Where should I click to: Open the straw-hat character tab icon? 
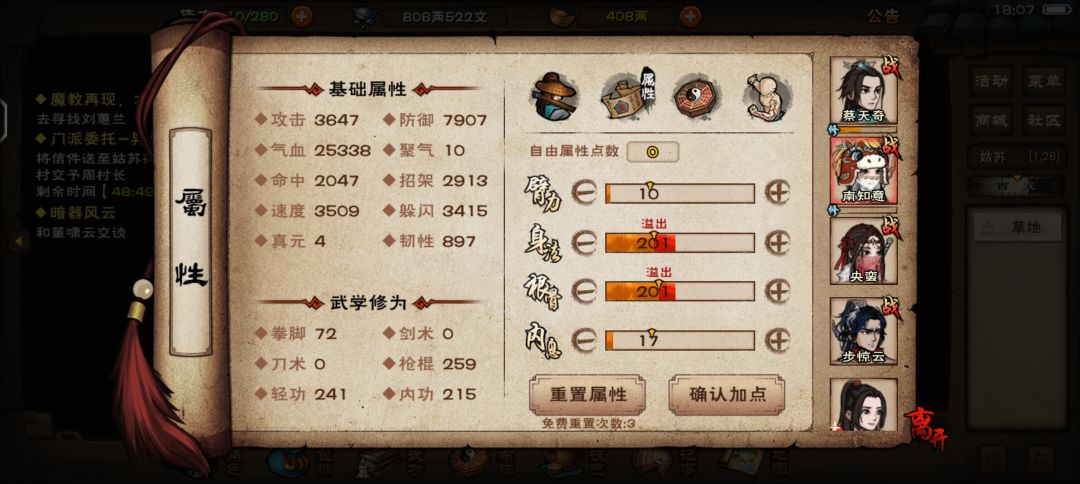[553, 96]
